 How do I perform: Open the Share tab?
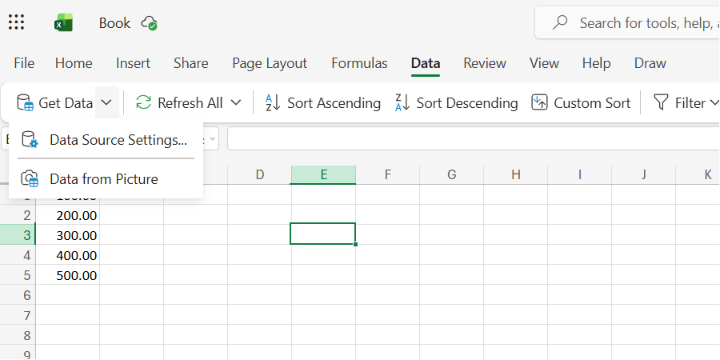coord(191,63)
